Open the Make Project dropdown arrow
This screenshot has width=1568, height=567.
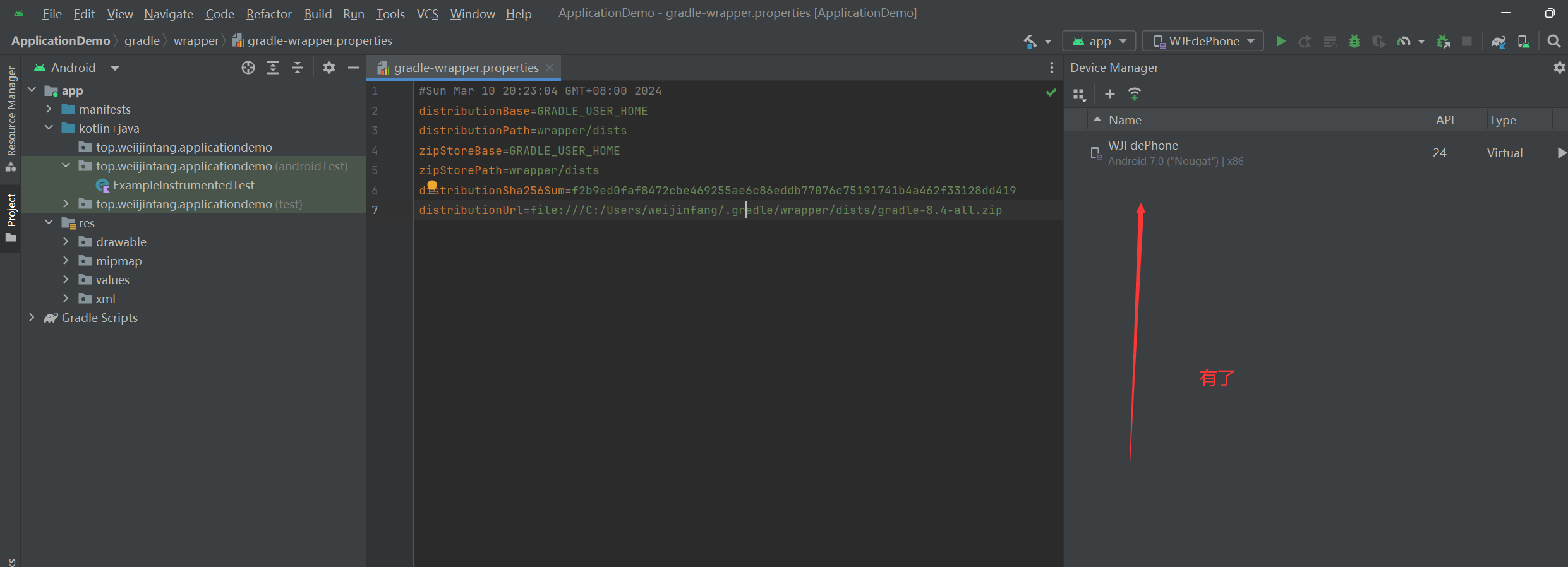click(1048, 42)
